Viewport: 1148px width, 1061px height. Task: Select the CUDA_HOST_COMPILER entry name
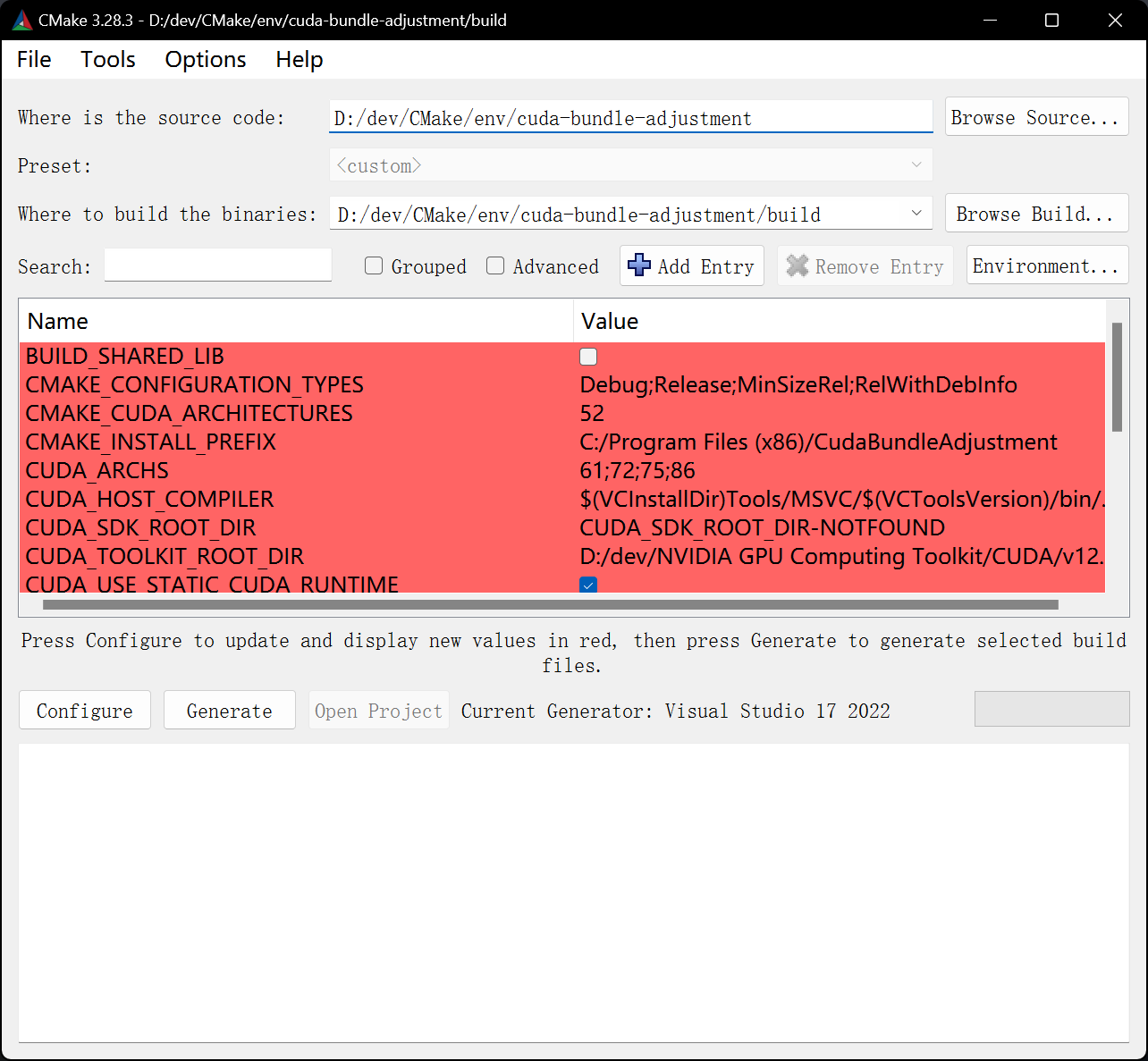(150, 500)
